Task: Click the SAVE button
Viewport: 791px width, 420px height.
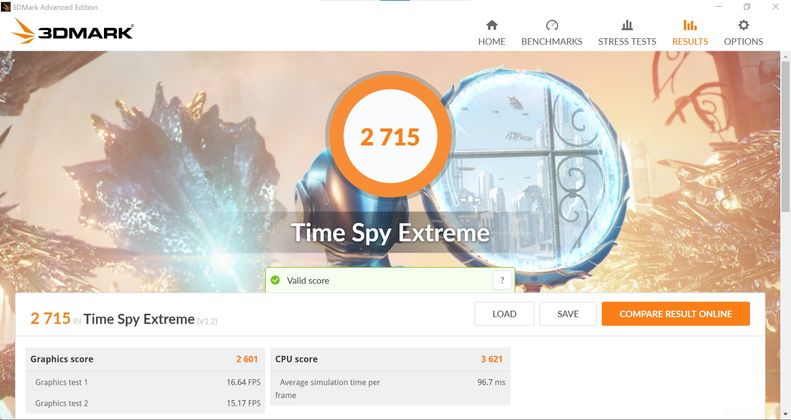Action: [x=568, y=314]
